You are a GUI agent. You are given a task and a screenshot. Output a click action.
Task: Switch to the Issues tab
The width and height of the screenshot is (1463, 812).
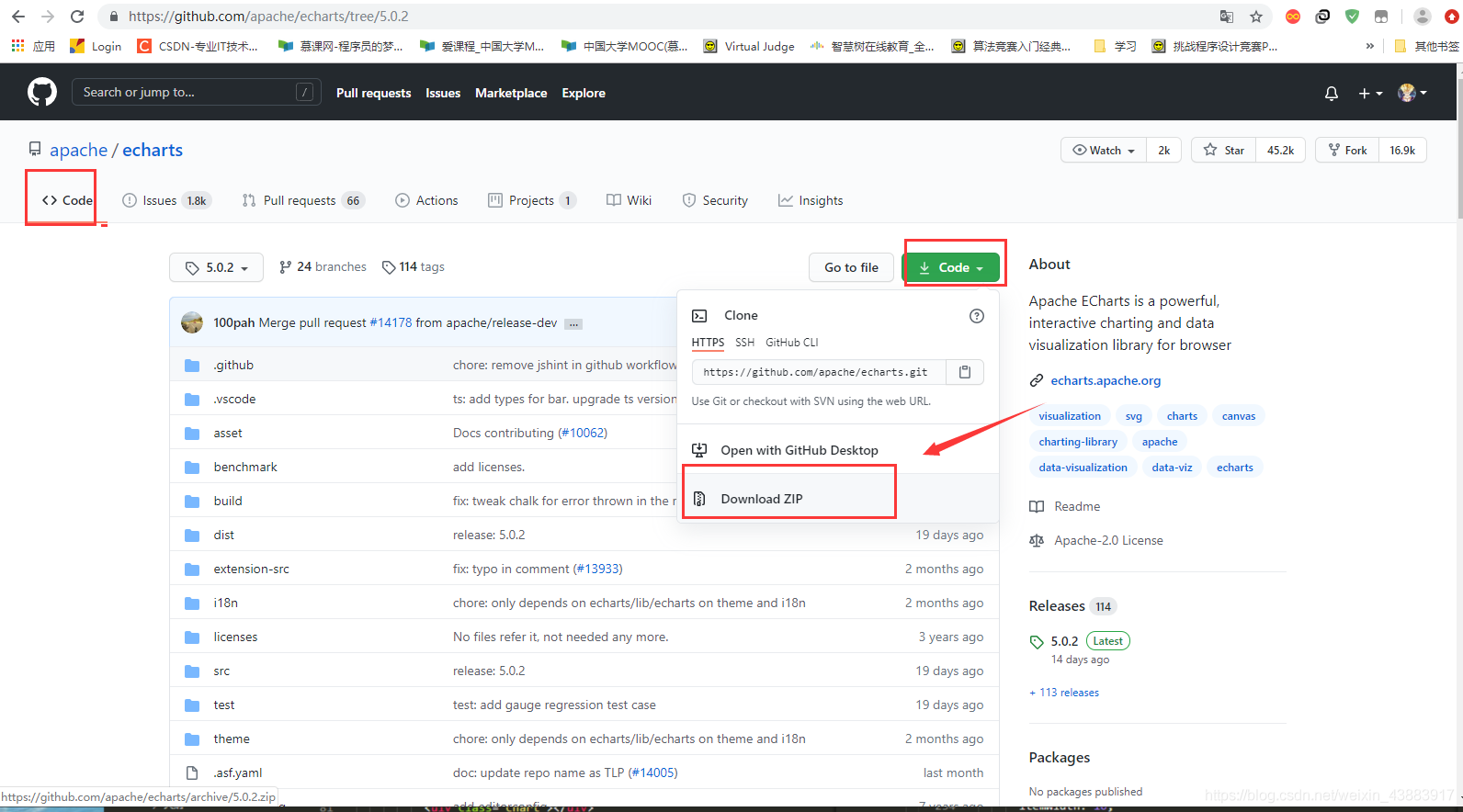[166, 200]
